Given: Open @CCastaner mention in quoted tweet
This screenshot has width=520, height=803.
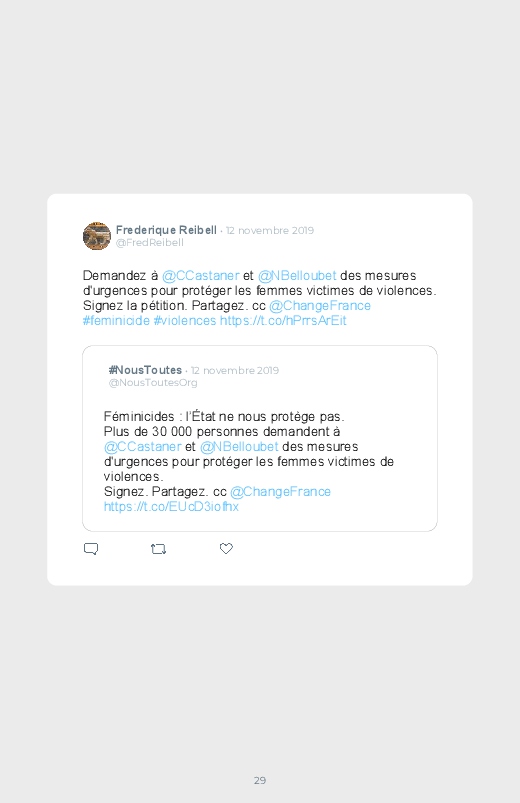Looking at the screenshot, I should click(x=142, y=447).
